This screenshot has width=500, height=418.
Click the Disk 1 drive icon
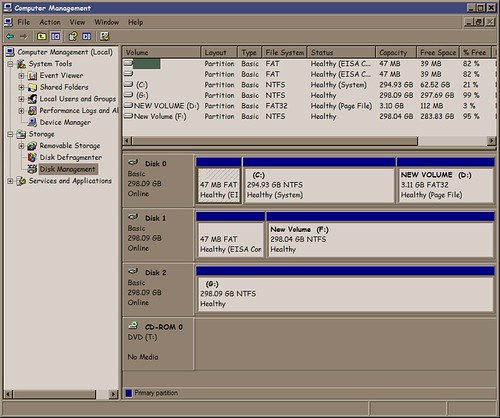tap(133, 217)
